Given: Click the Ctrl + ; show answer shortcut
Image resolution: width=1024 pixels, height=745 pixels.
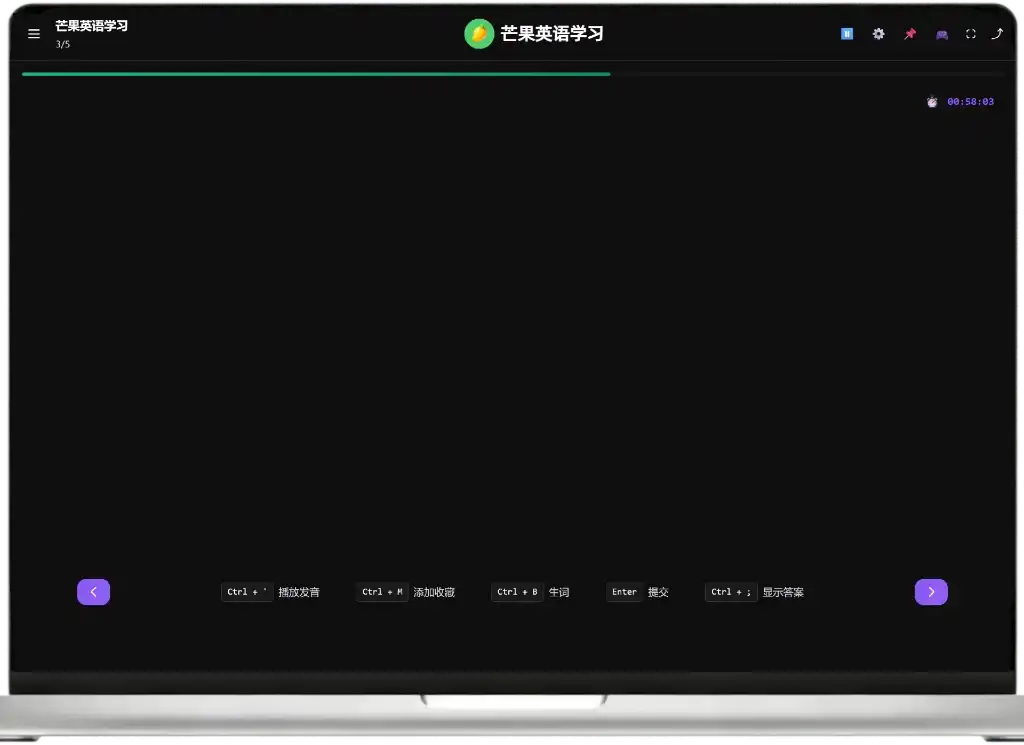Looking at the screenshot, I should click(x=731, y=592).
